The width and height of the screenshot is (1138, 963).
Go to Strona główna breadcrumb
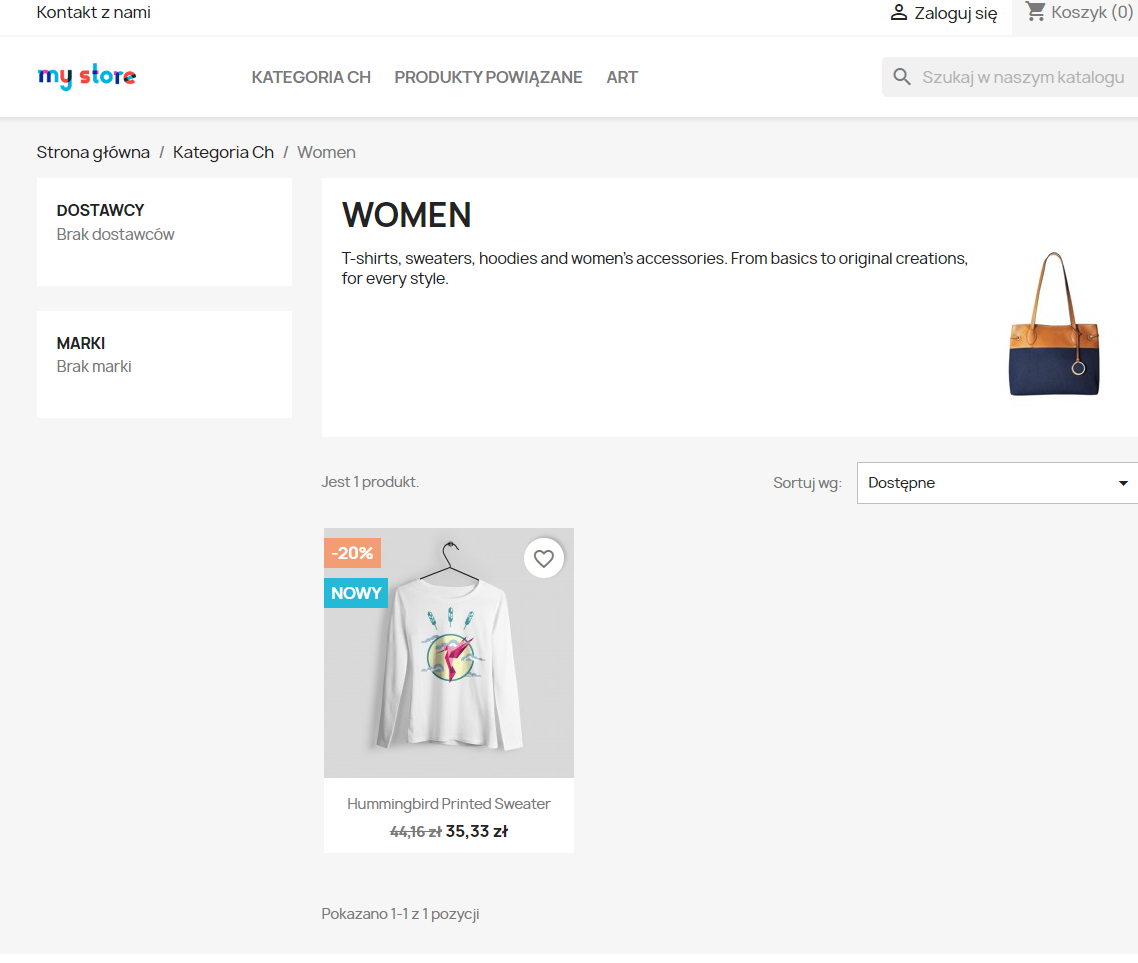[93, 152]
